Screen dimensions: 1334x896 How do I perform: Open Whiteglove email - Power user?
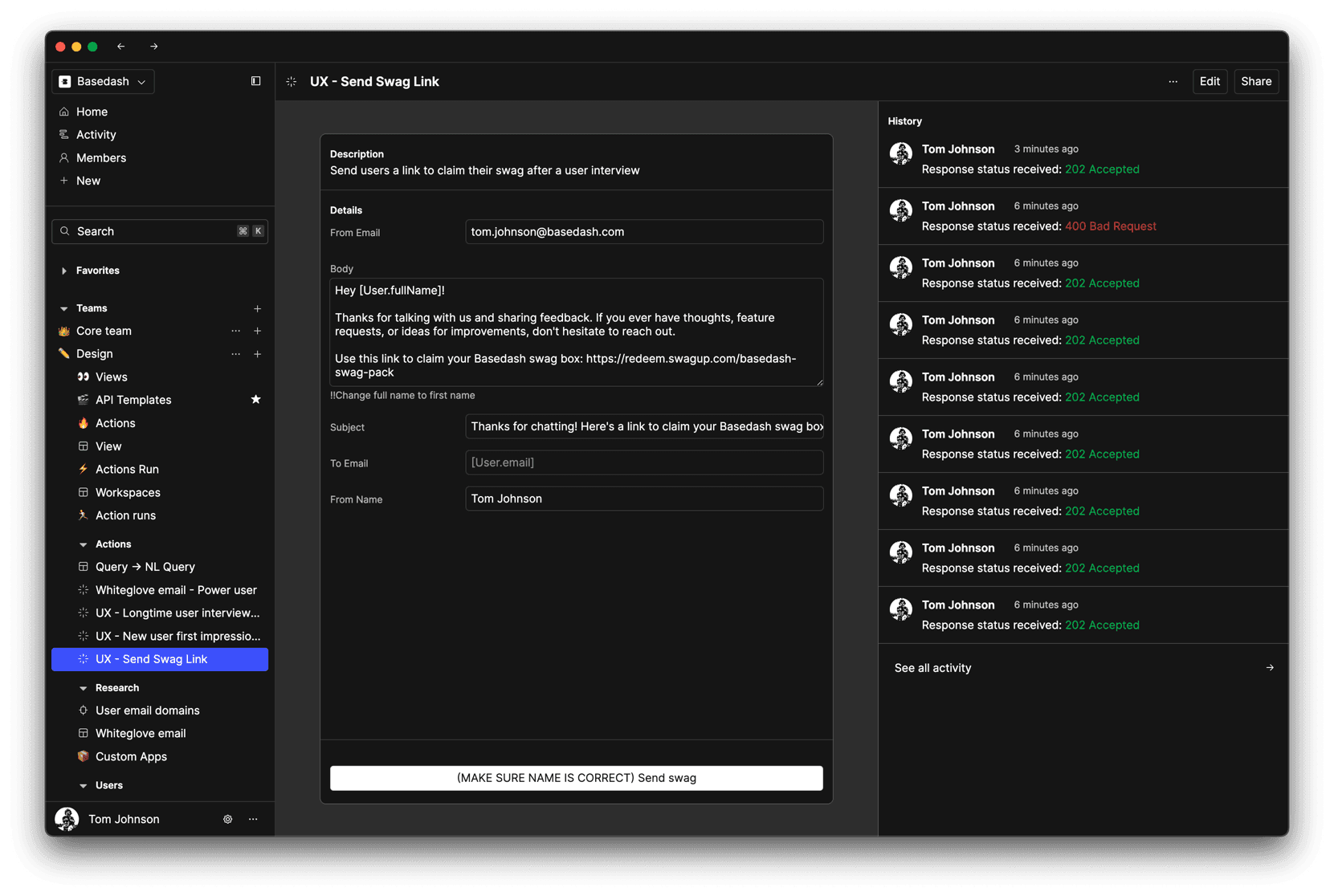[160, 590]
